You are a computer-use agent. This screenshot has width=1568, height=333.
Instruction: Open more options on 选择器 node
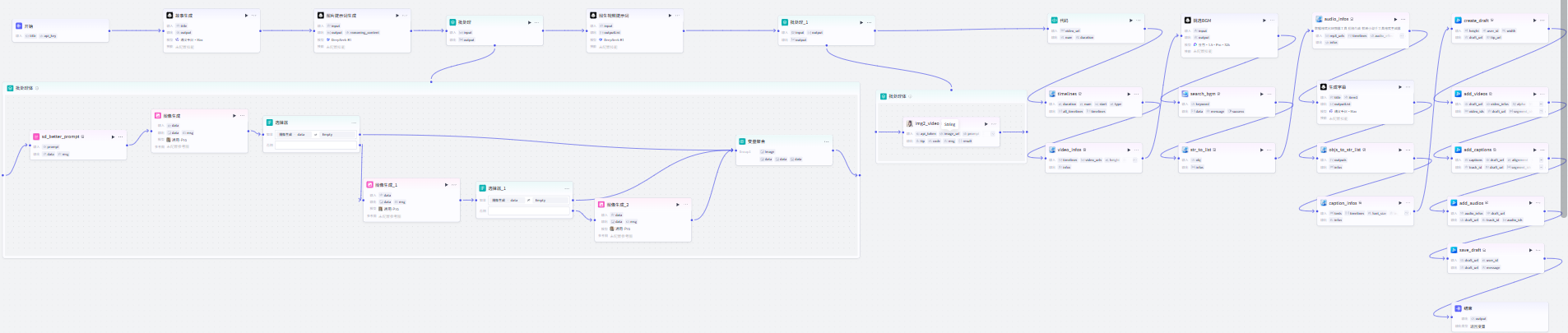tap(354, 123)
